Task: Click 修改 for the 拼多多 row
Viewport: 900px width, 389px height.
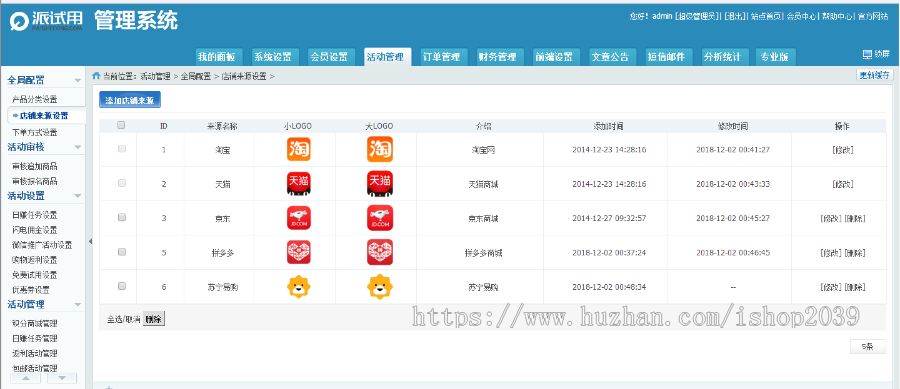Action: click(831, 253)
